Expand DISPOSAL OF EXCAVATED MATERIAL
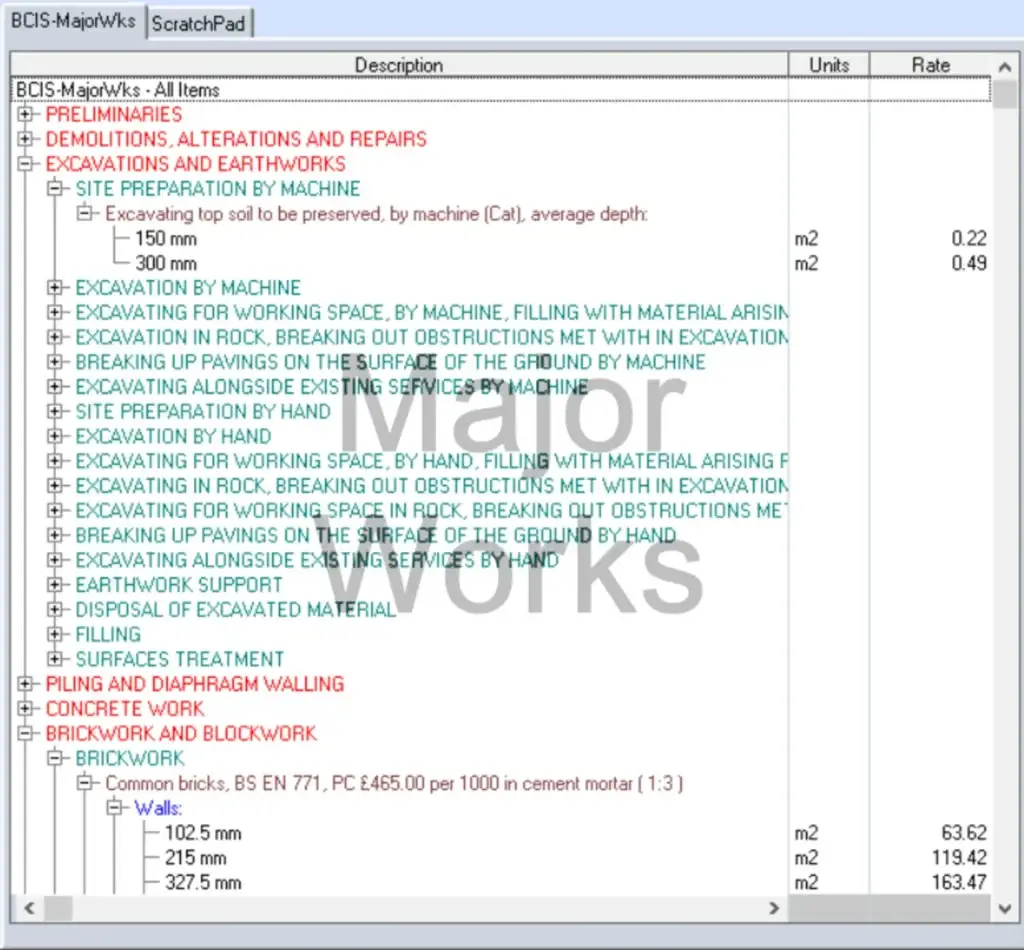The image size is (1024, 950). [56, 609]
